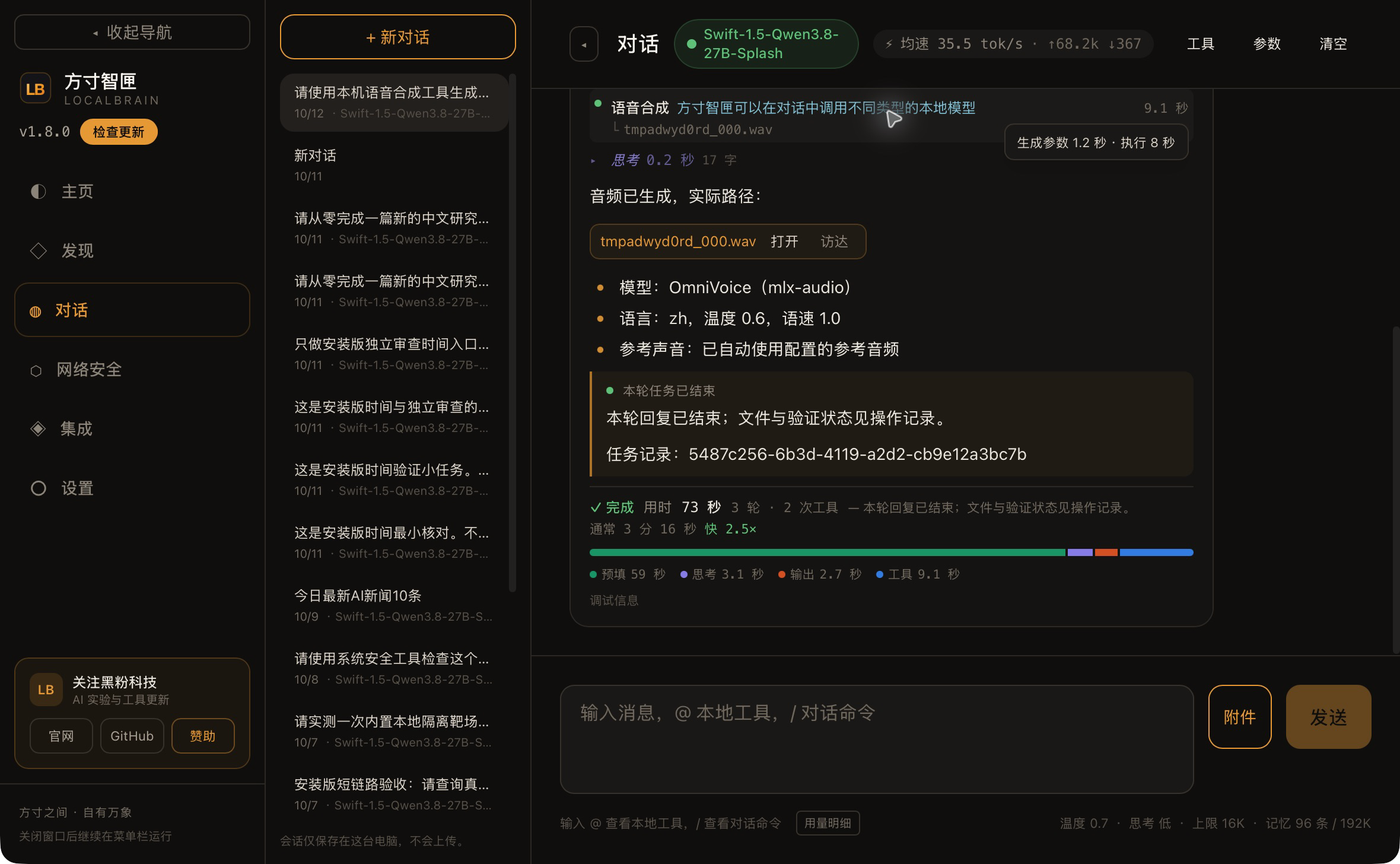This screenshot has width=1400, height=864.
Task: Collapse the conversation list with arrow button
Action: (584, 45)
